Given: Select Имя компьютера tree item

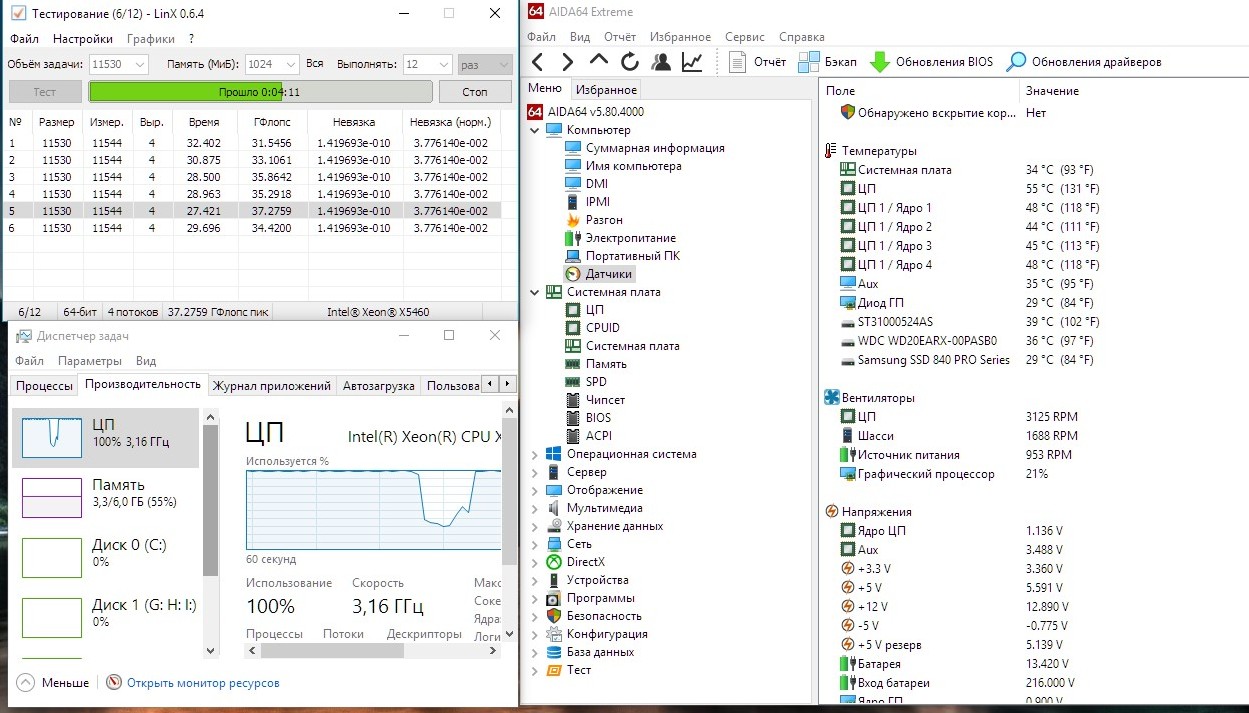Looking at the screenshot, I should pyautogui.click(x=623, y=166).
